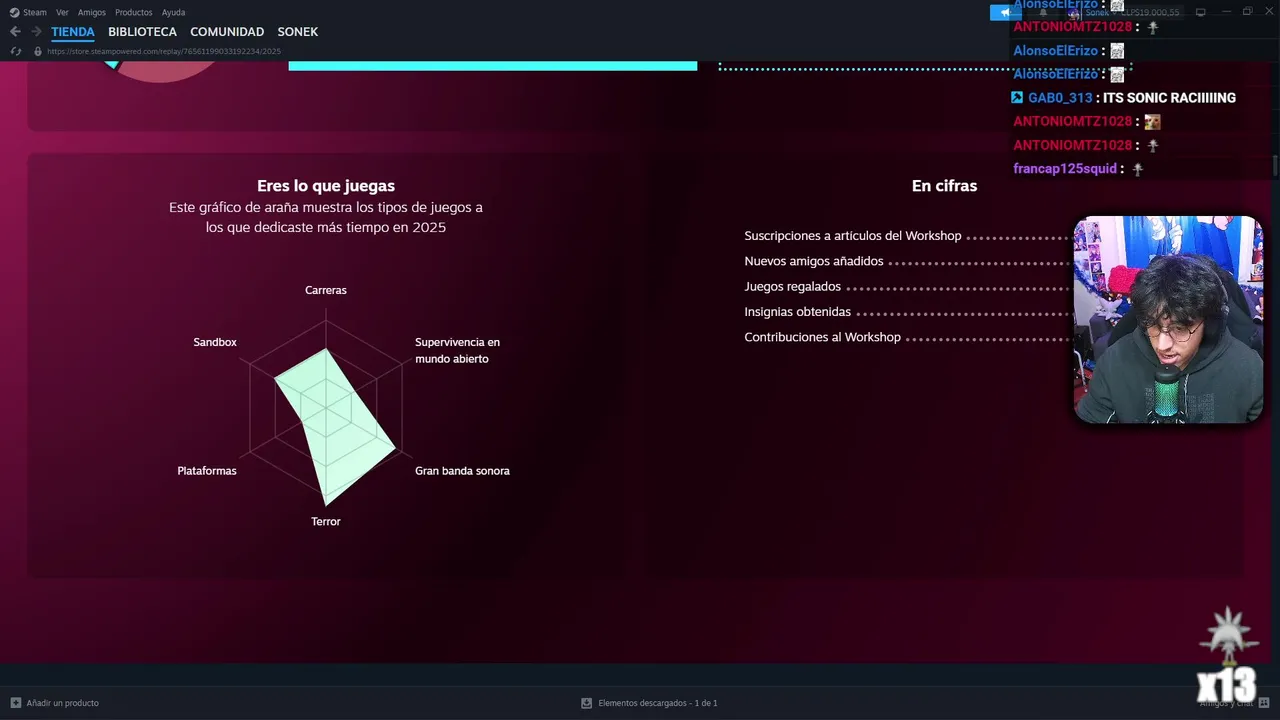The height and width of the screenshot is (720, 1280).
Task: Open Elementos descargados - 1 de 1
Action: click(658, 703)
